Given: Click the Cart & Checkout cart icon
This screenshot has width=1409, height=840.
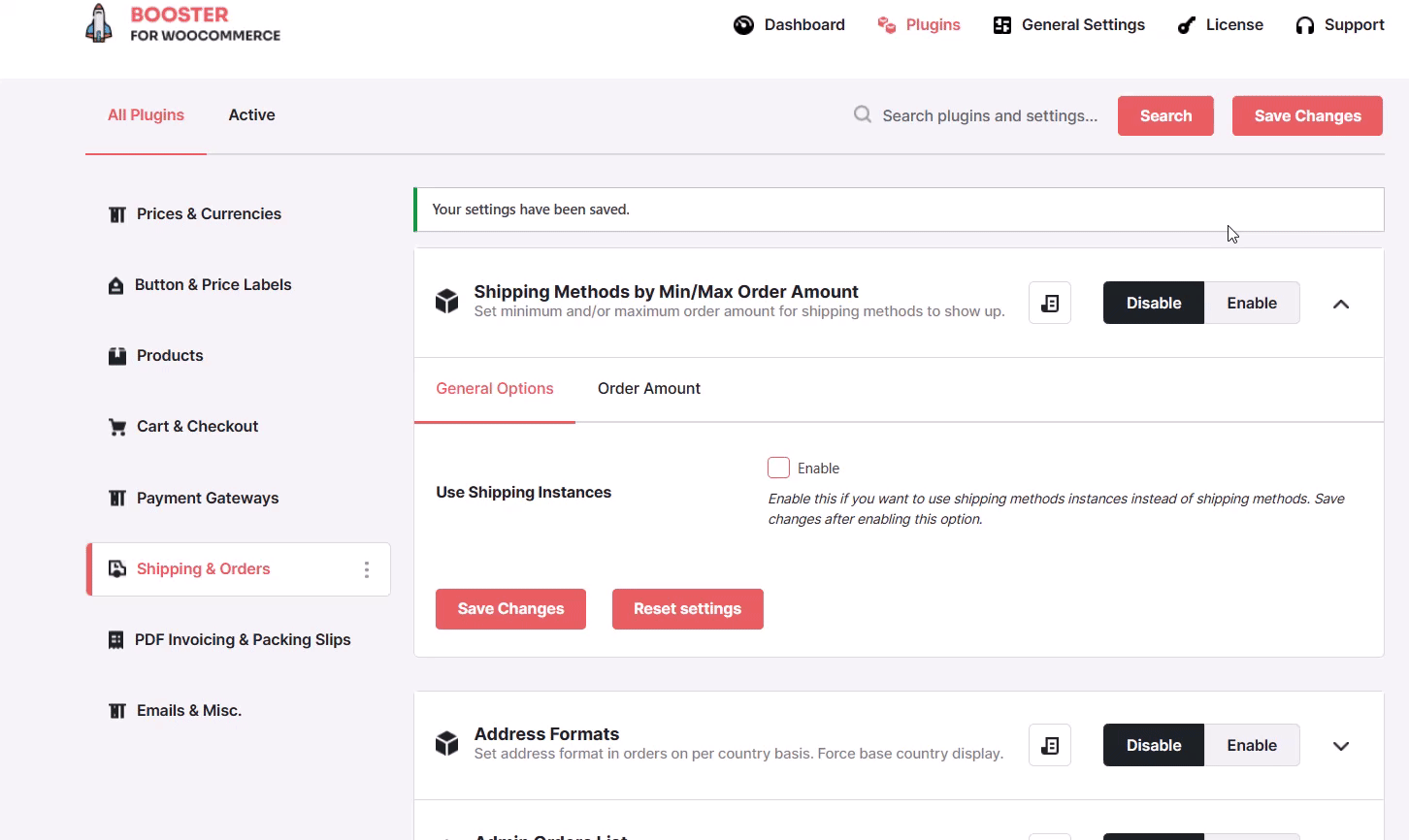Looking at the screenshot, I should 117,427.
